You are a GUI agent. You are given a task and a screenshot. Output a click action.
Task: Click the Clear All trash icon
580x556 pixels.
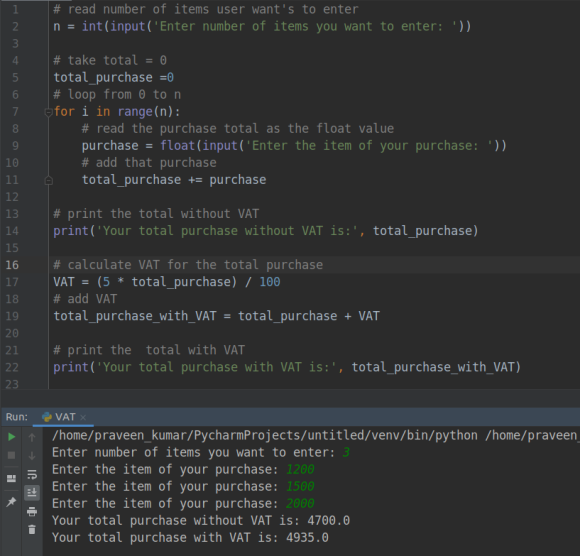pos(32,530)
